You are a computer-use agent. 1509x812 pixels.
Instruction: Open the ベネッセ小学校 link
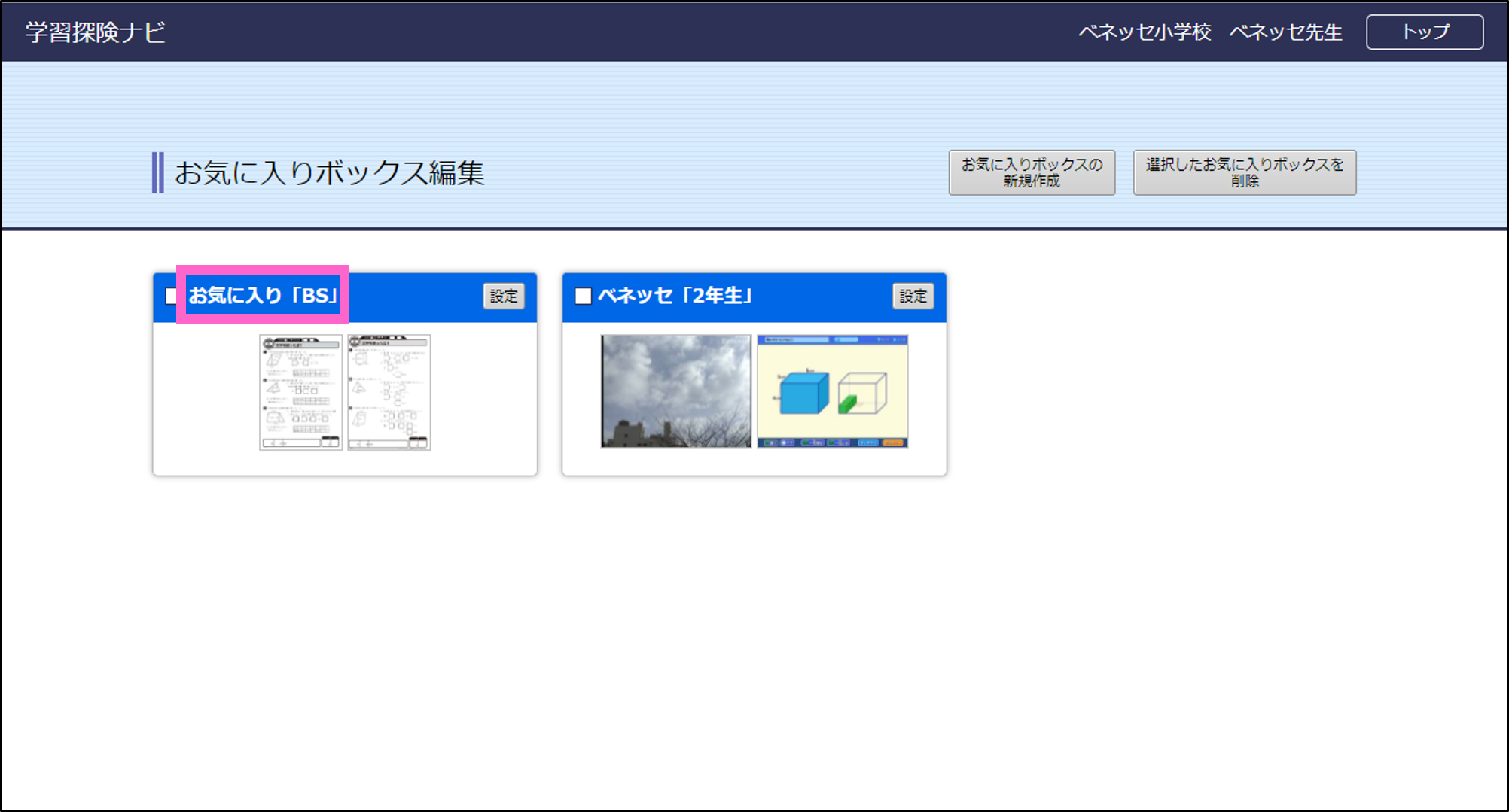pos(1145,32)
